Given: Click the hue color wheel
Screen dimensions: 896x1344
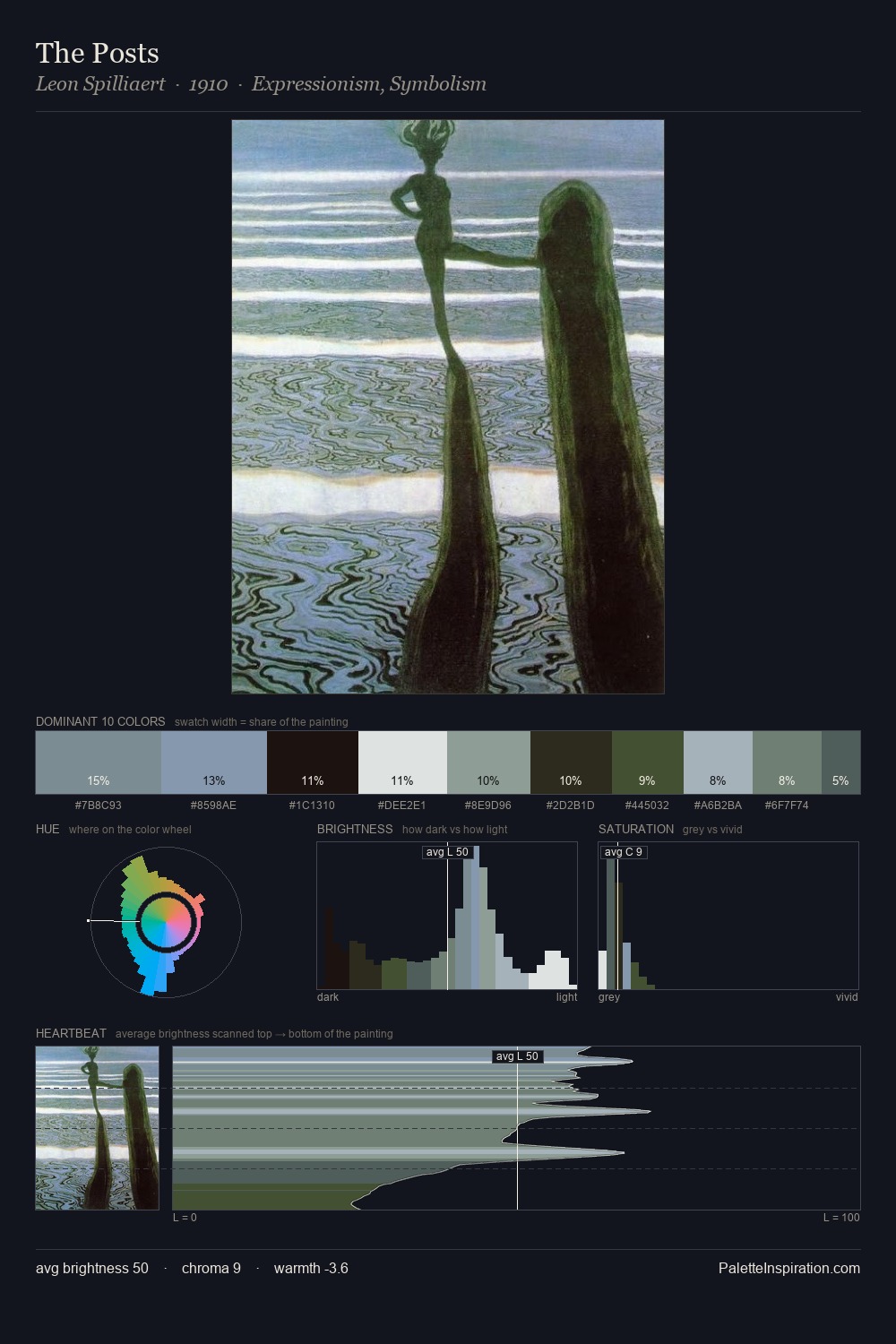Looking at the screenshot, I should pos(166,921).
